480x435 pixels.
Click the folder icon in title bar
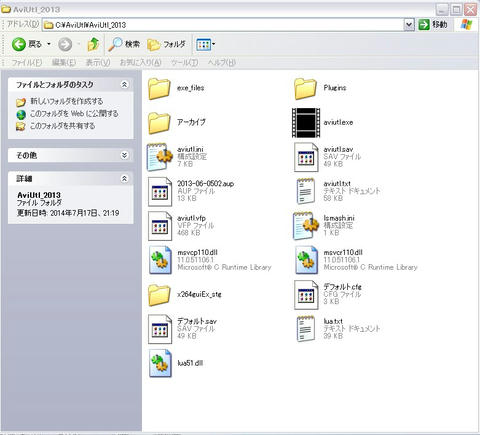tap(6, 9)
